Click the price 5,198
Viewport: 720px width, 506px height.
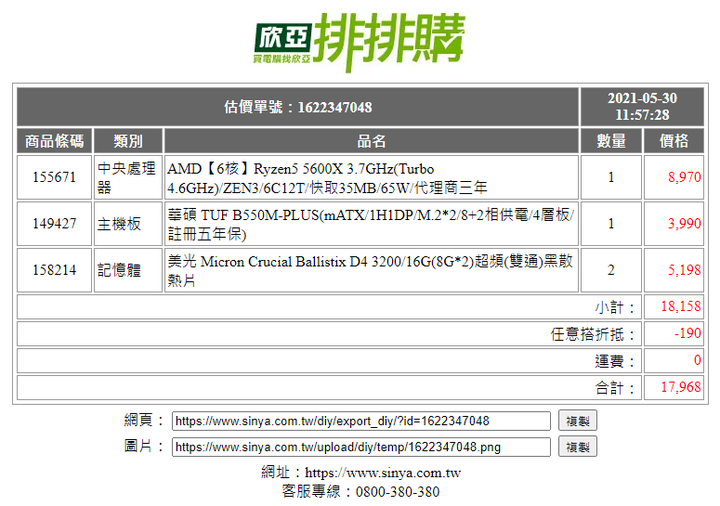coord(684,270)
